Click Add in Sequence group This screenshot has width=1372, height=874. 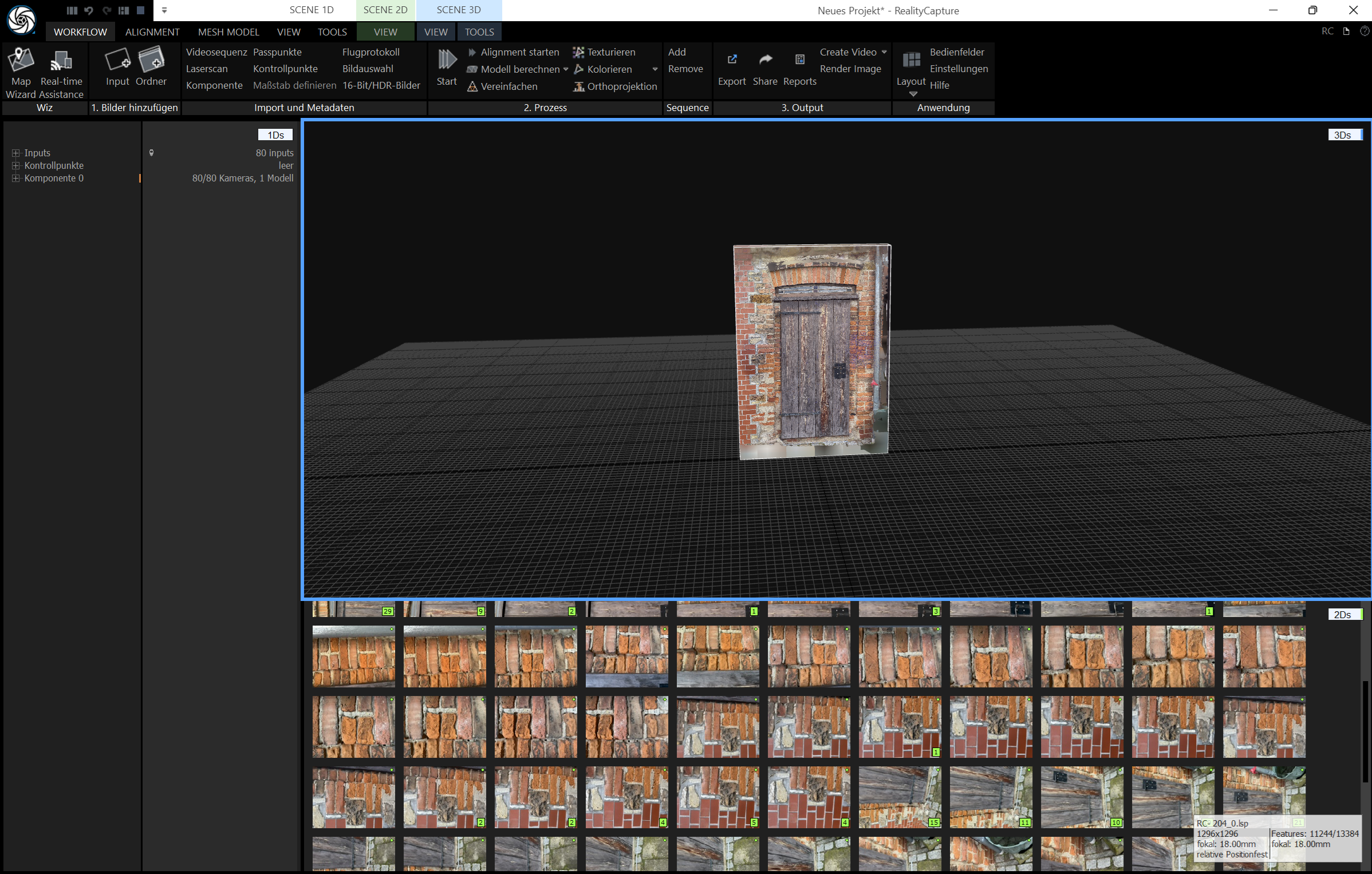pos(677,52)
